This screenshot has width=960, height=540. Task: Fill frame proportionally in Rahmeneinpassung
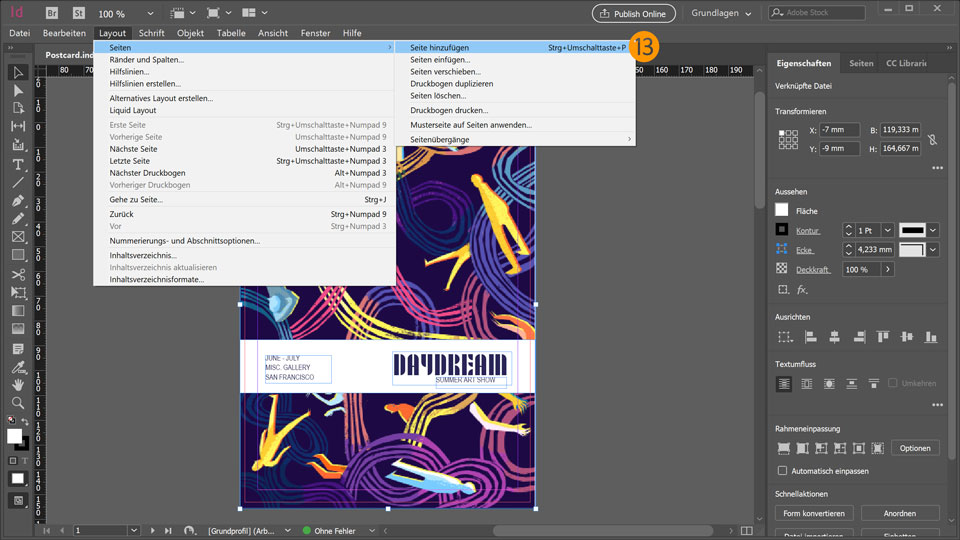click(784, 448)
